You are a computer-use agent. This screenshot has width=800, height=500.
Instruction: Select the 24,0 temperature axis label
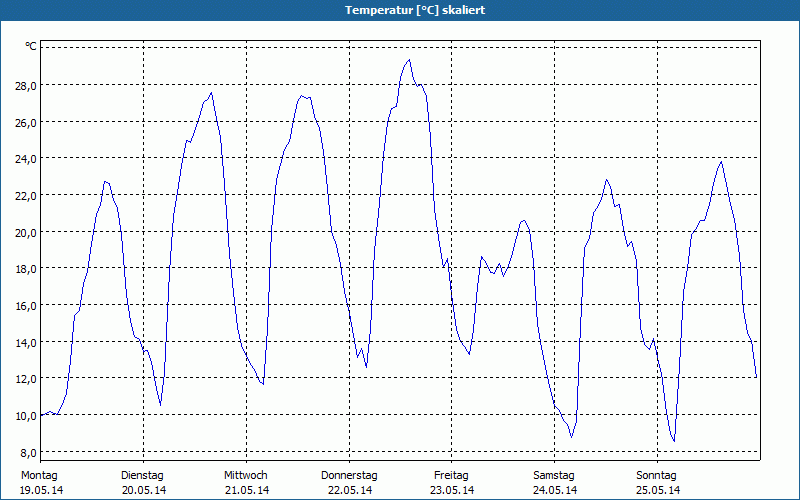coord(24,158)
